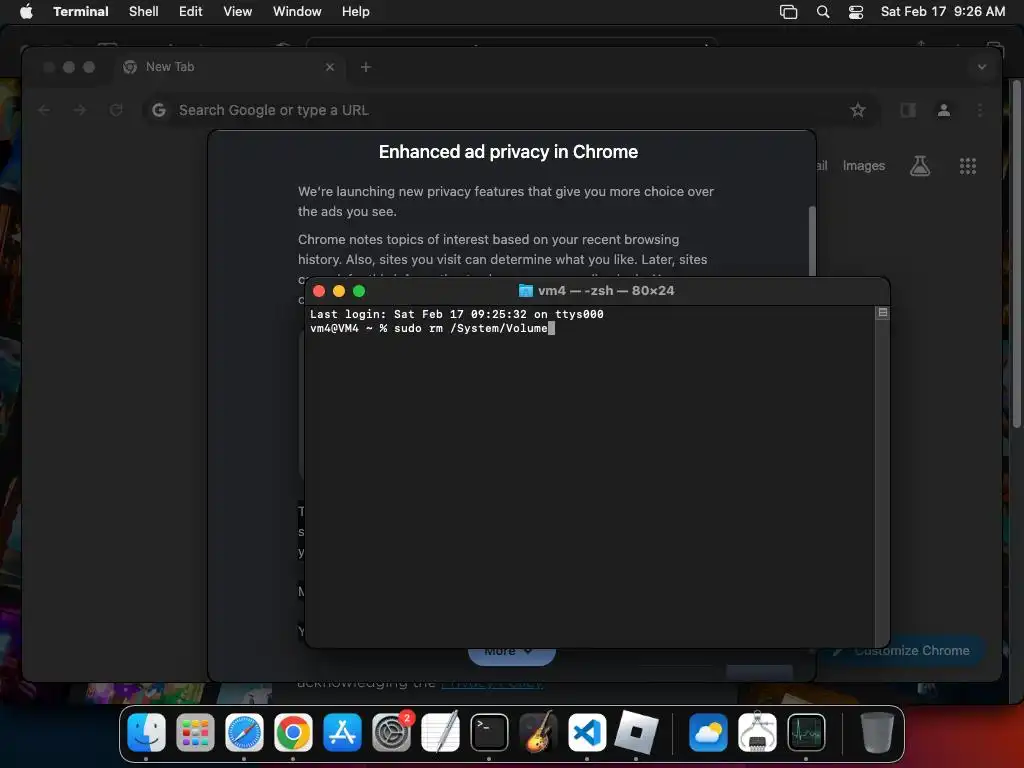The image size is (1024, 768).
Task: Go back in Chrome
Action: pos(44,110)
